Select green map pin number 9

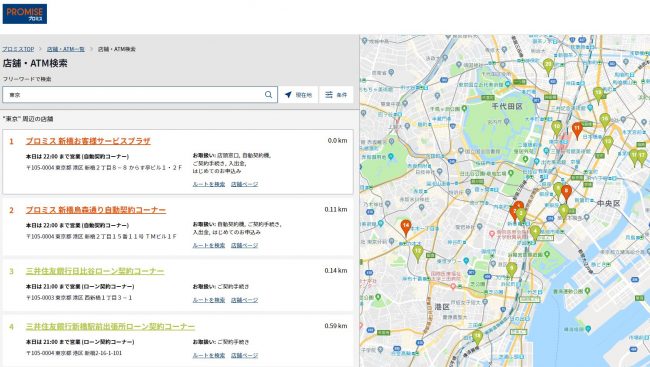tap(512, 270)
